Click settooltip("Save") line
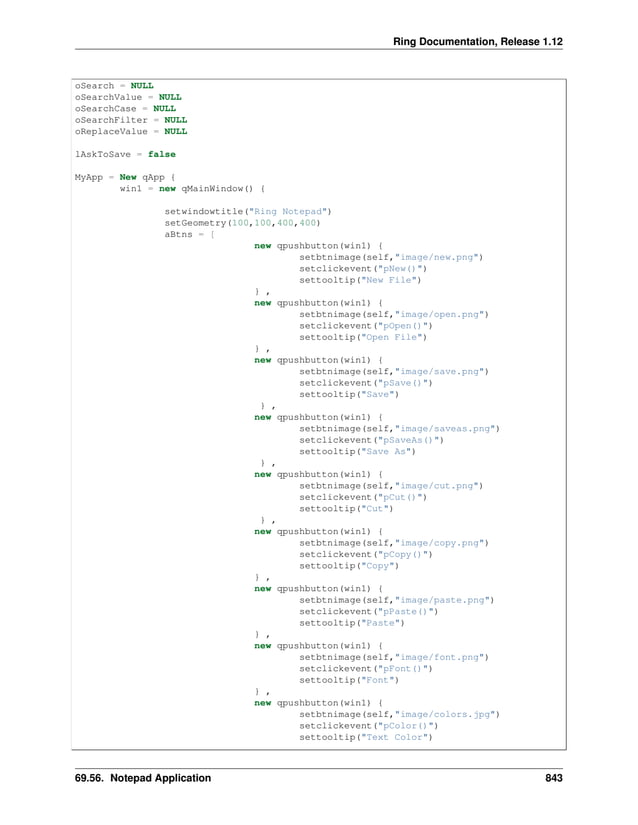This screenshot has height=825, width=638. (x=349, y=394)
